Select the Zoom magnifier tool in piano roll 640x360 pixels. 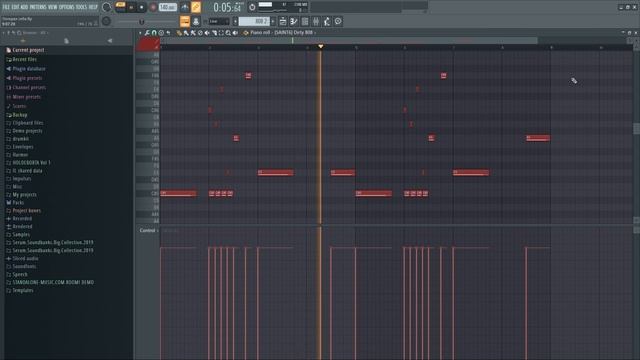pyautogui.click(x=228, y=33)
